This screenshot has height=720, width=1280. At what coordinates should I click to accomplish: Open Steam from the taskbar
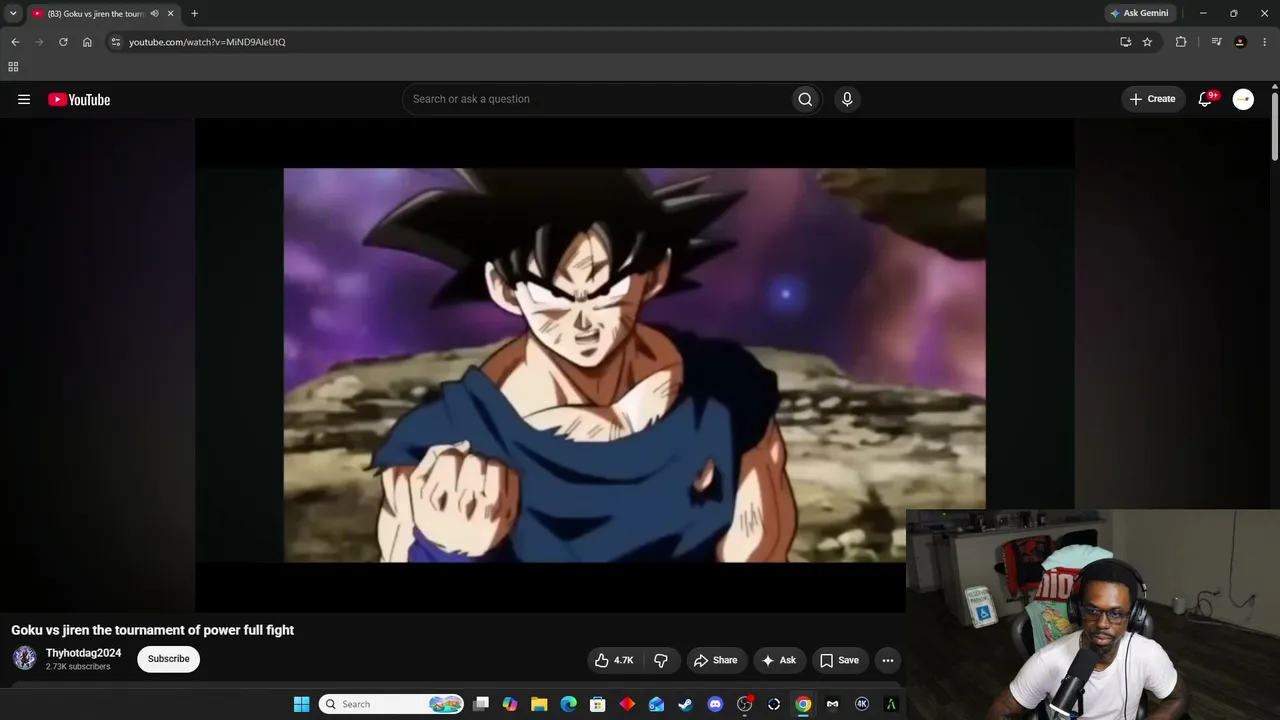pyautogui.click(x=686, y=704)
